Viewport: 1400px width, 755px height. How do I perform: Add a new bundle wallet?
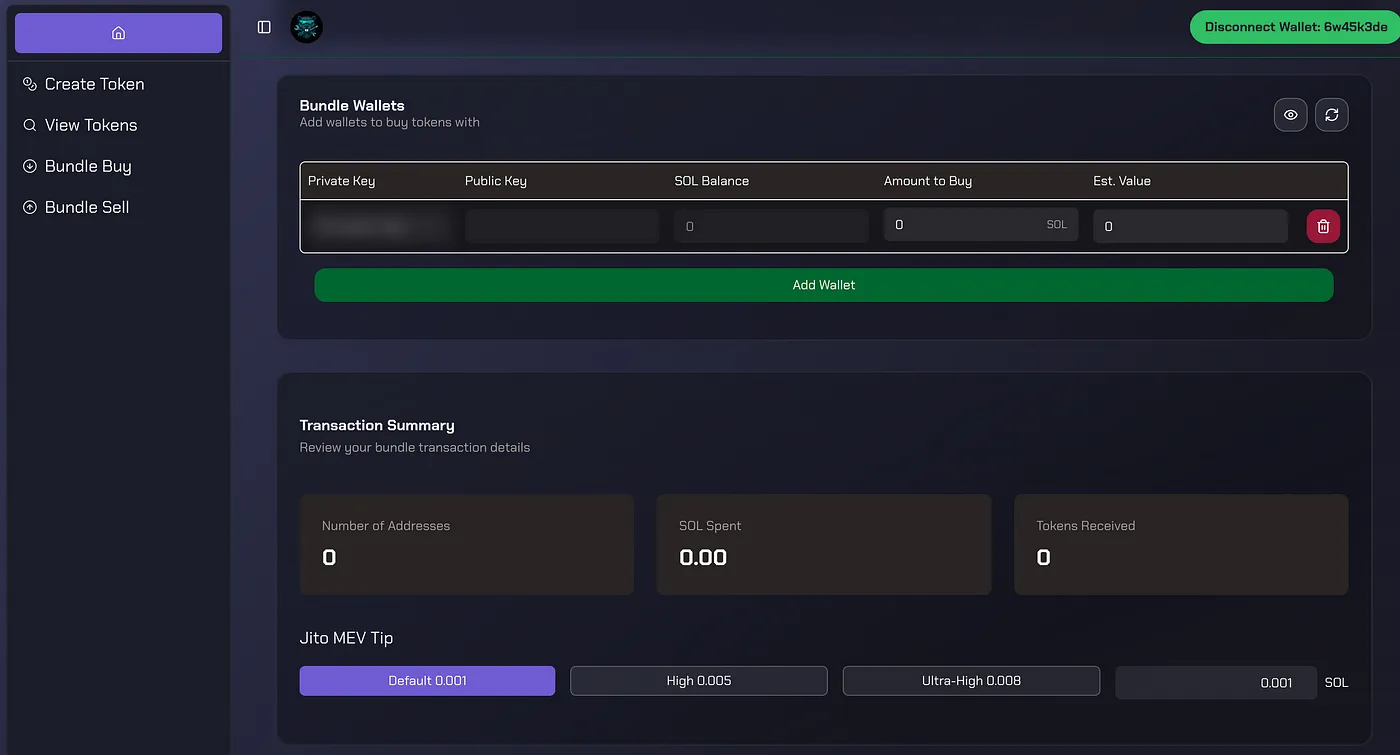tap(824, 285)
